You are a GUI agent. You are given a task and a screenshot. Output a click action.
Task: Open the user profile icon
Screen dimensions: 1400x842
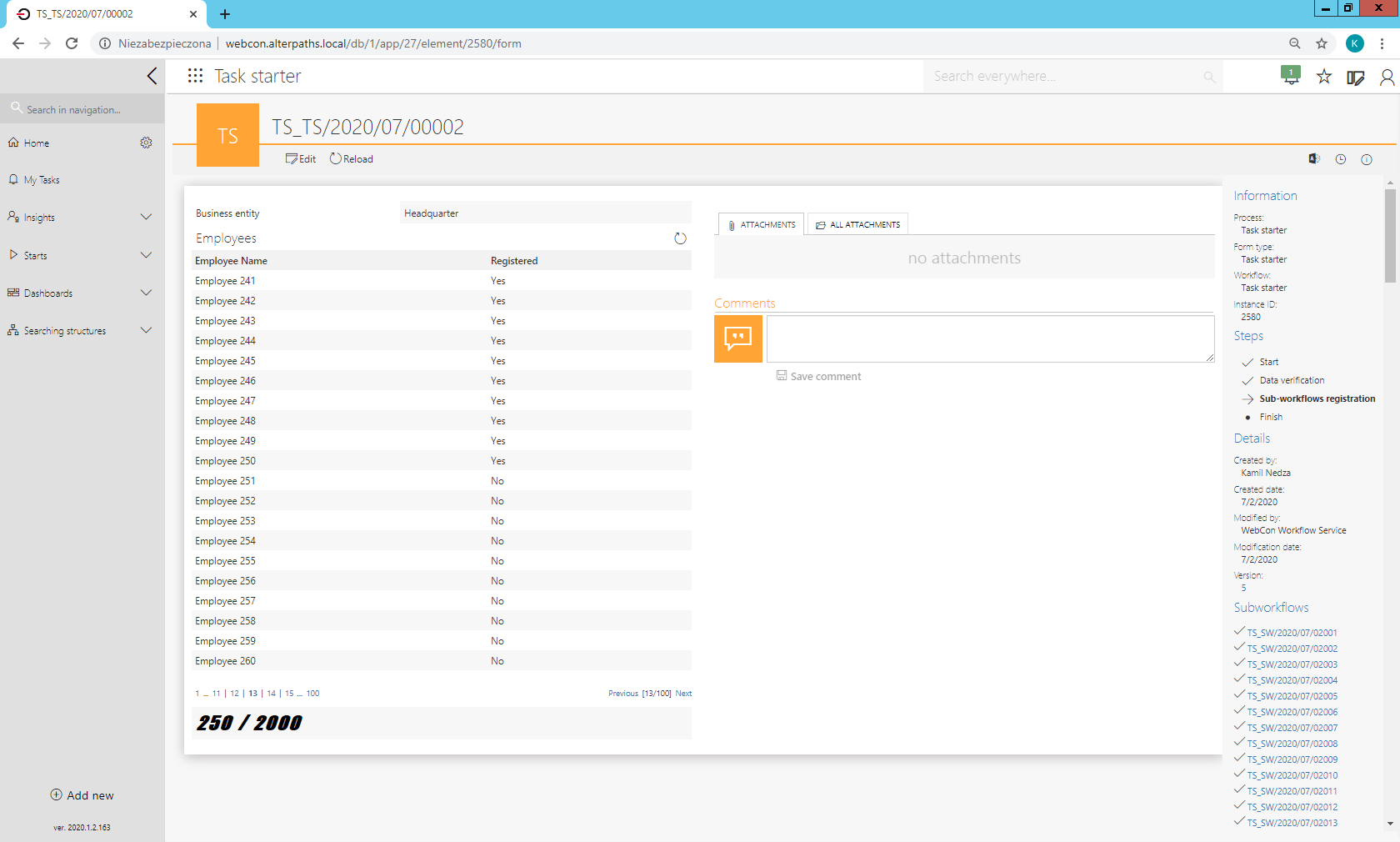point(1387,76)
